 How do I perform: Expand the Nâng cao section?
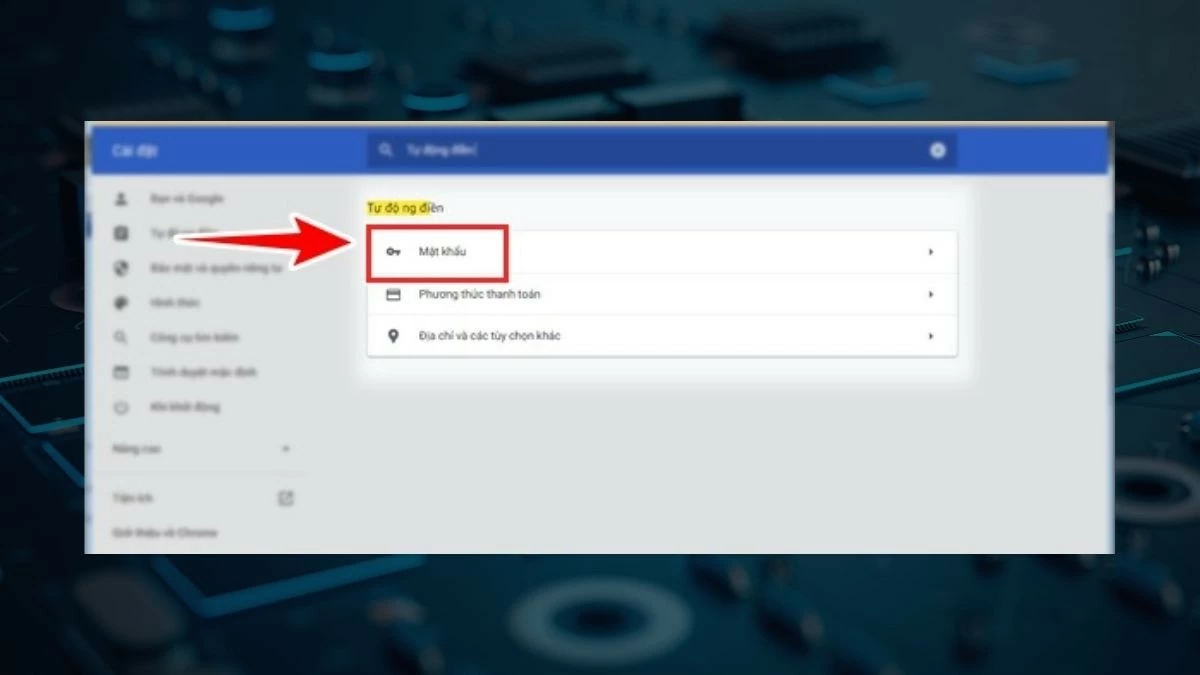pyautogui.click(x=287, y=449)
